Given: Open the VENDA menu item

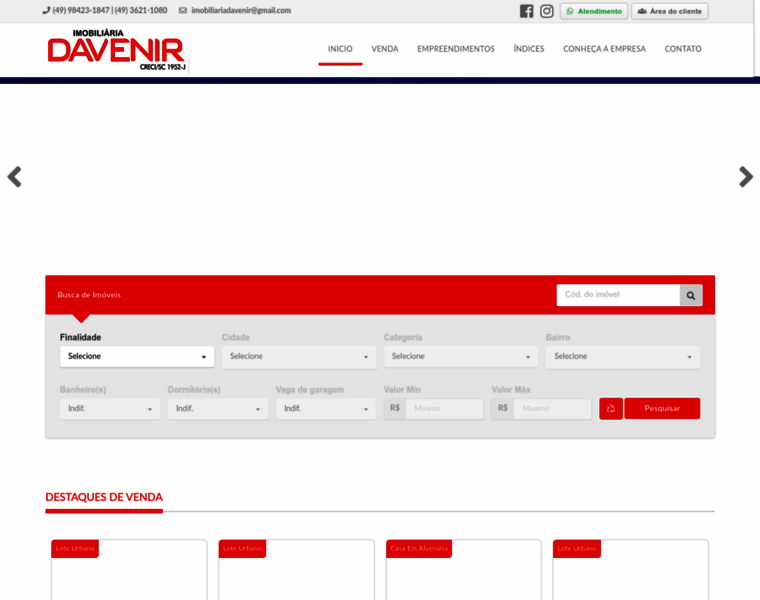Looking at the screenshot, I should pyautogui.click(x=385, y=49).
